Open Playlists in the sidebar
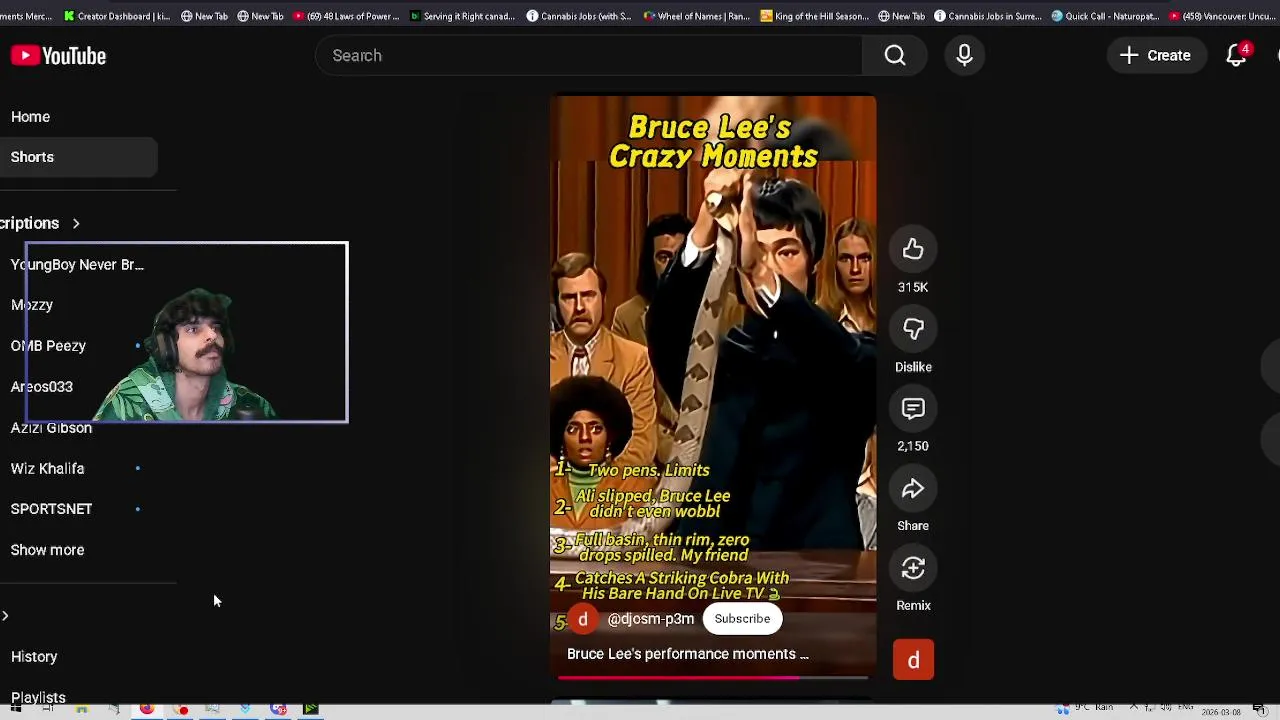Screen dimensions: 1280x720 [x=38, y=698]
